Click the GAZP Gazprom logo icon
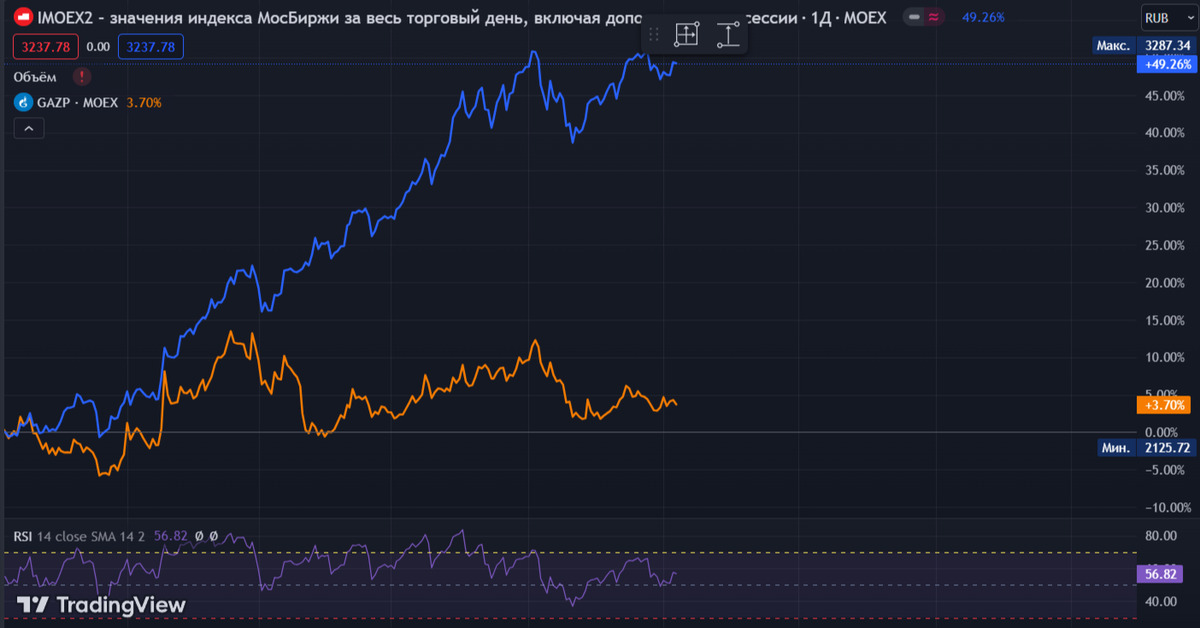This screenshot has height=628, width=1200. click(x=23, y=102)
